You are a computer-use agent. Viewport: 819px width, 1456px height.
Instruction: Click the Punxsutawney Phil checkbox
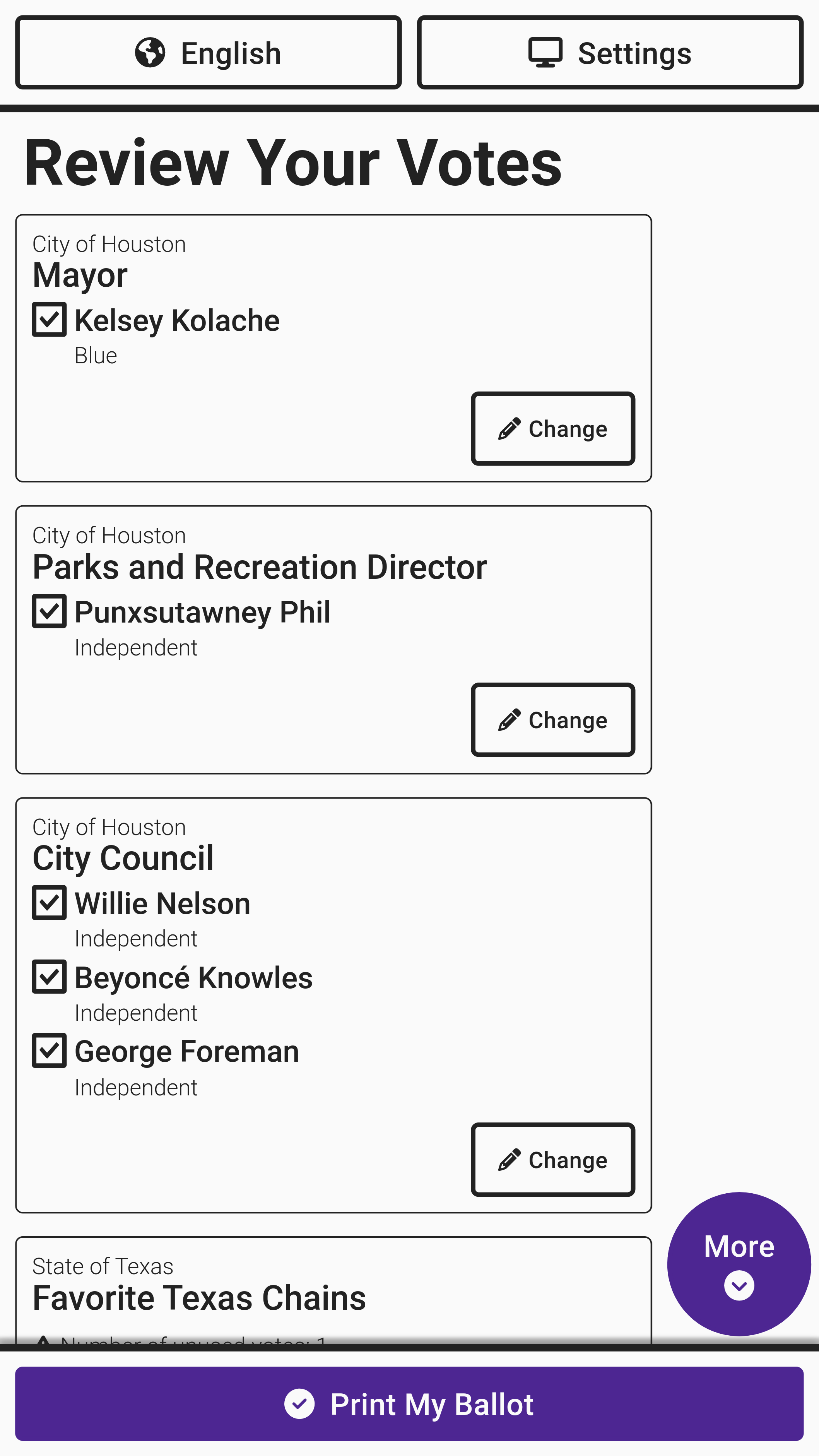[49, 611]
